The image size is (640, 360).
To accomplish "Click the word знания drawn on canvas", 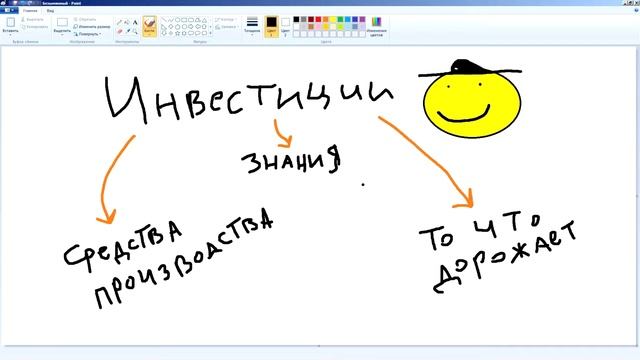I will click(x=291, y=160).
